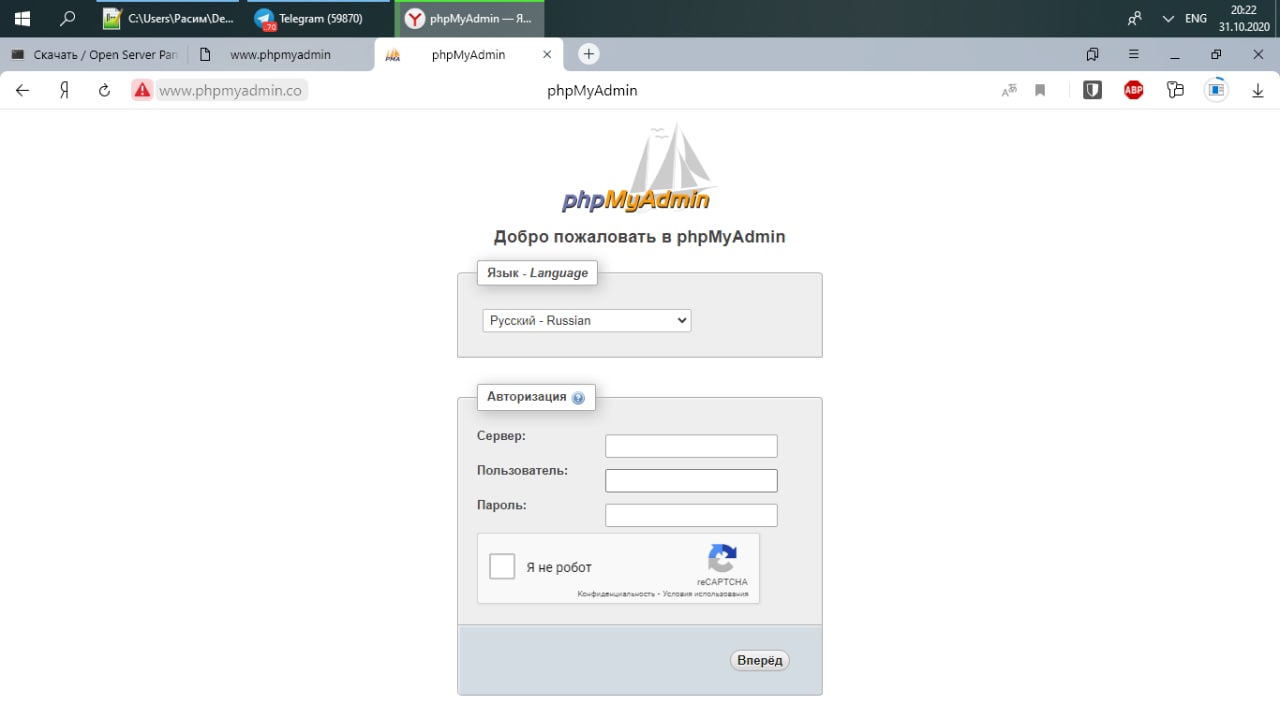Image resolution: width=1280 pixels, height=719 pixels.
Task: Focus the Сервер input field
Action: 691,446
